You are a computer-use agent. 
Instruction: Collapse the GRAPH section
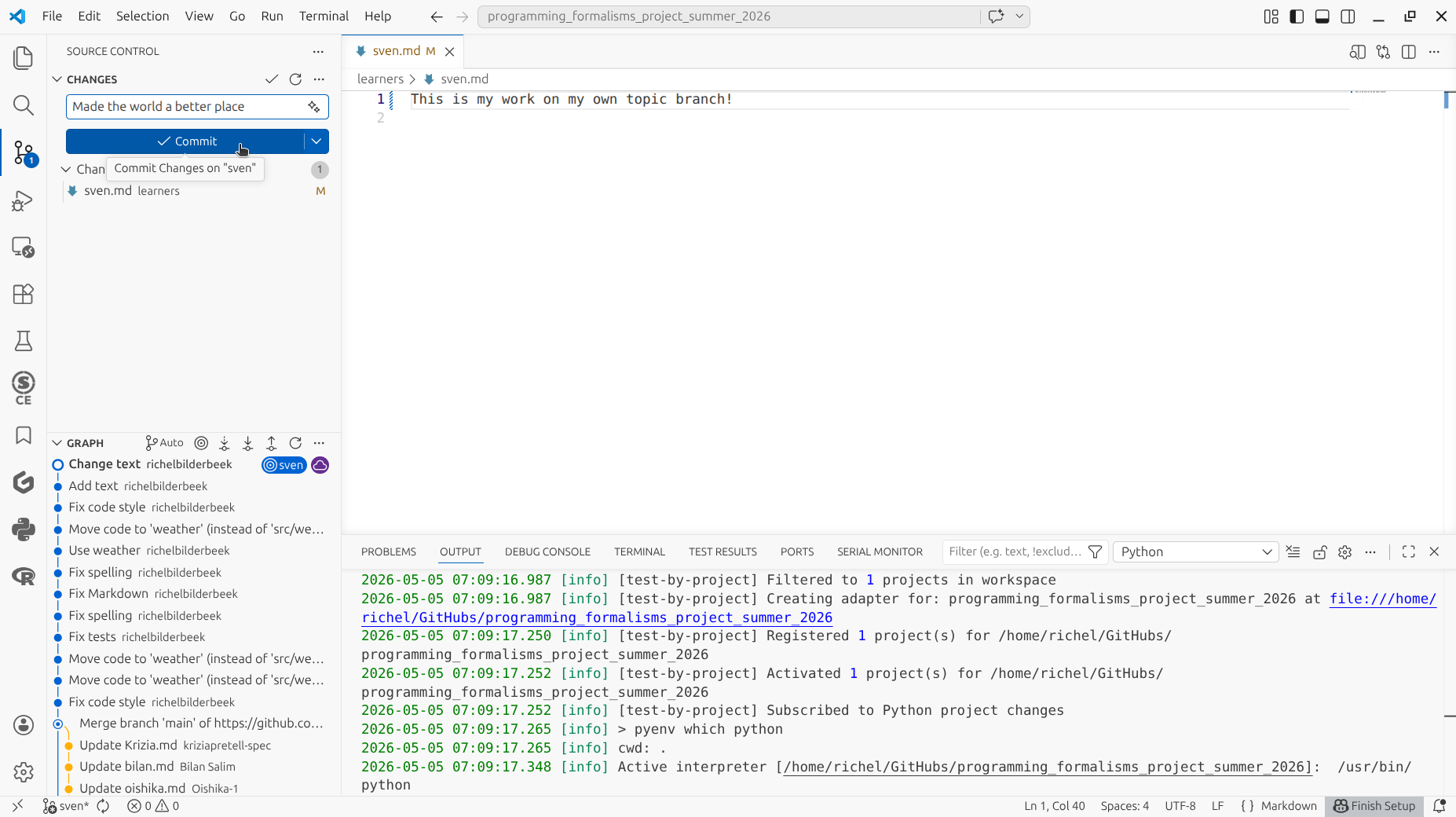click(57, 443)
